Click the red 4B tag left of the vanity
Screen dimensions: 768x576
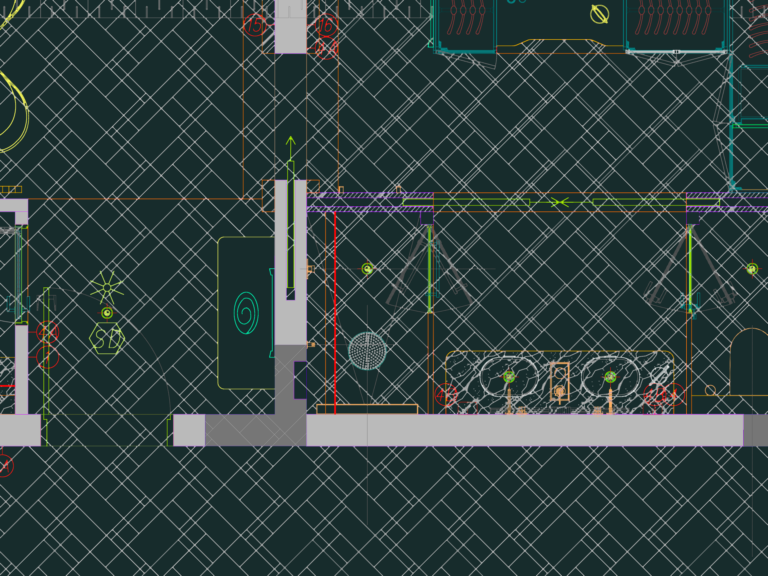[446, 395]
